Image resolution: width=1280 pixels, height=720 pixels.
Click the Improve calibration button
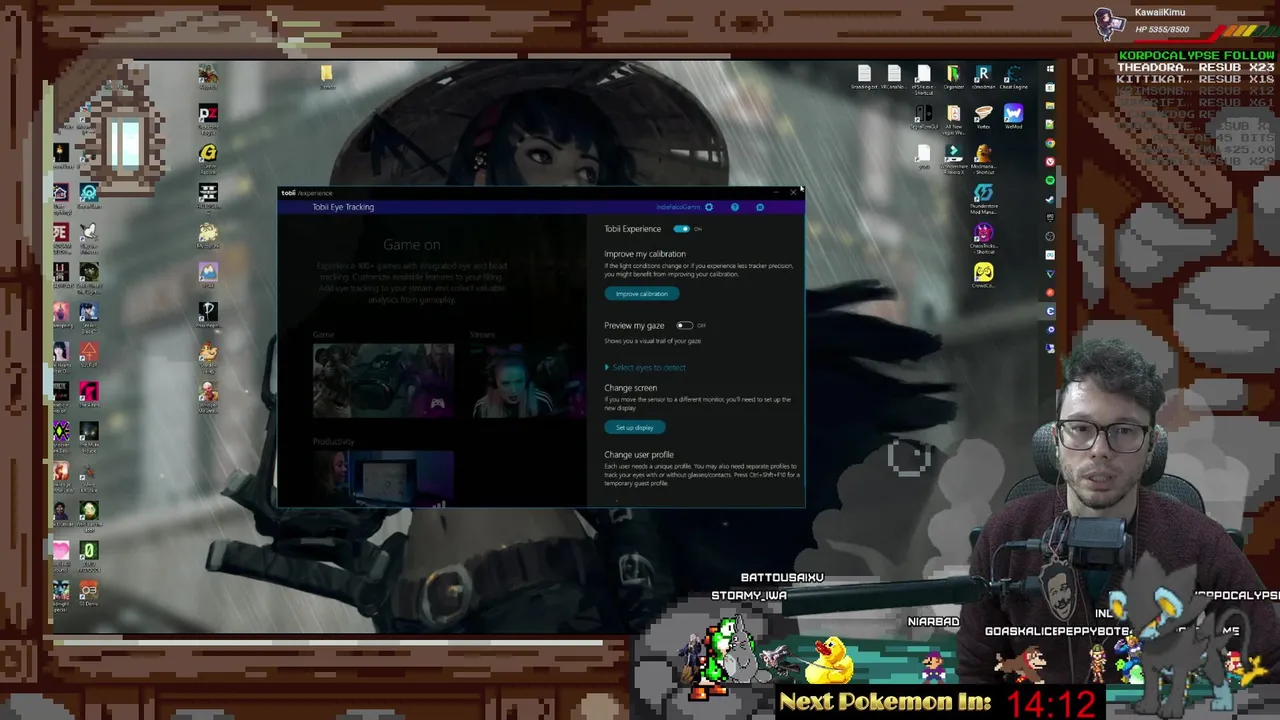click(641, 294)
